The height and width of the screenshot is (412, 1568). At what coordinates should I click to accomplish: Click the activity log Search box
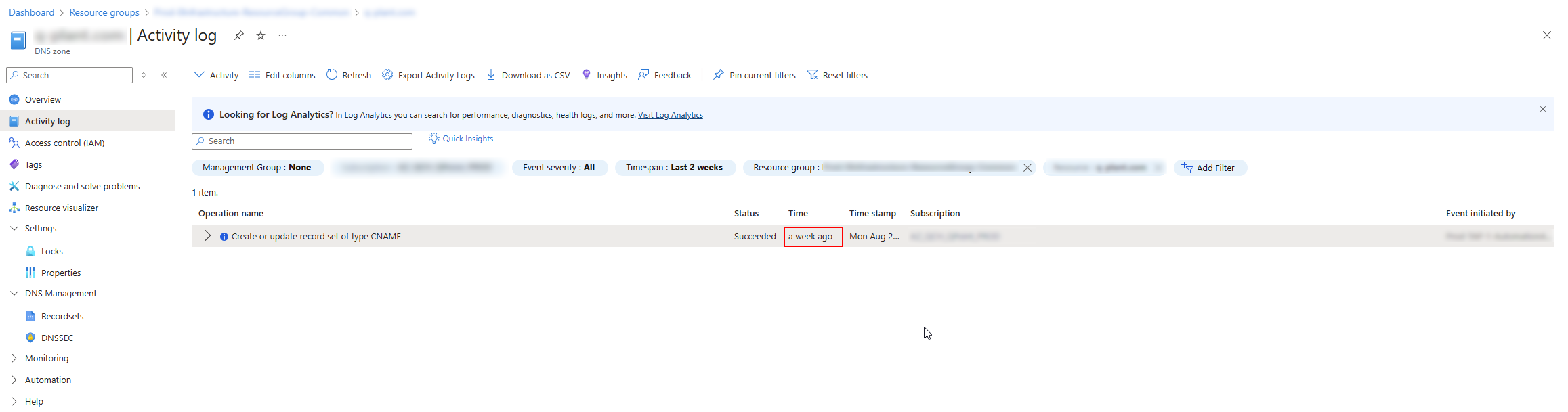click(x=302, y=141)
